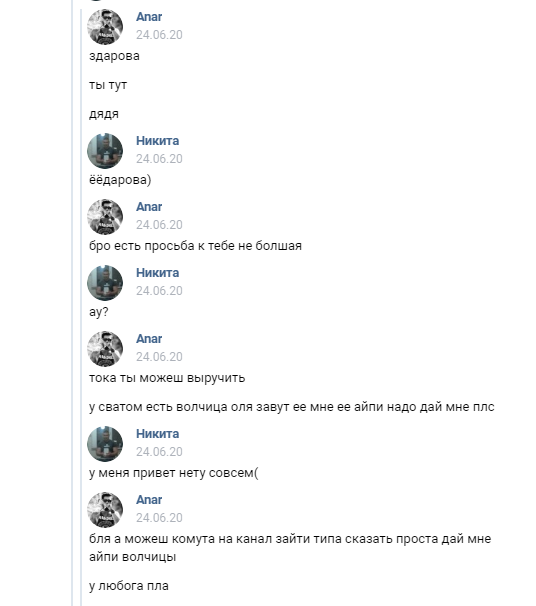Open Никита's avatar above 'у меня привет нету'
The width and height of the screenshot is (536, 606).
105,444
